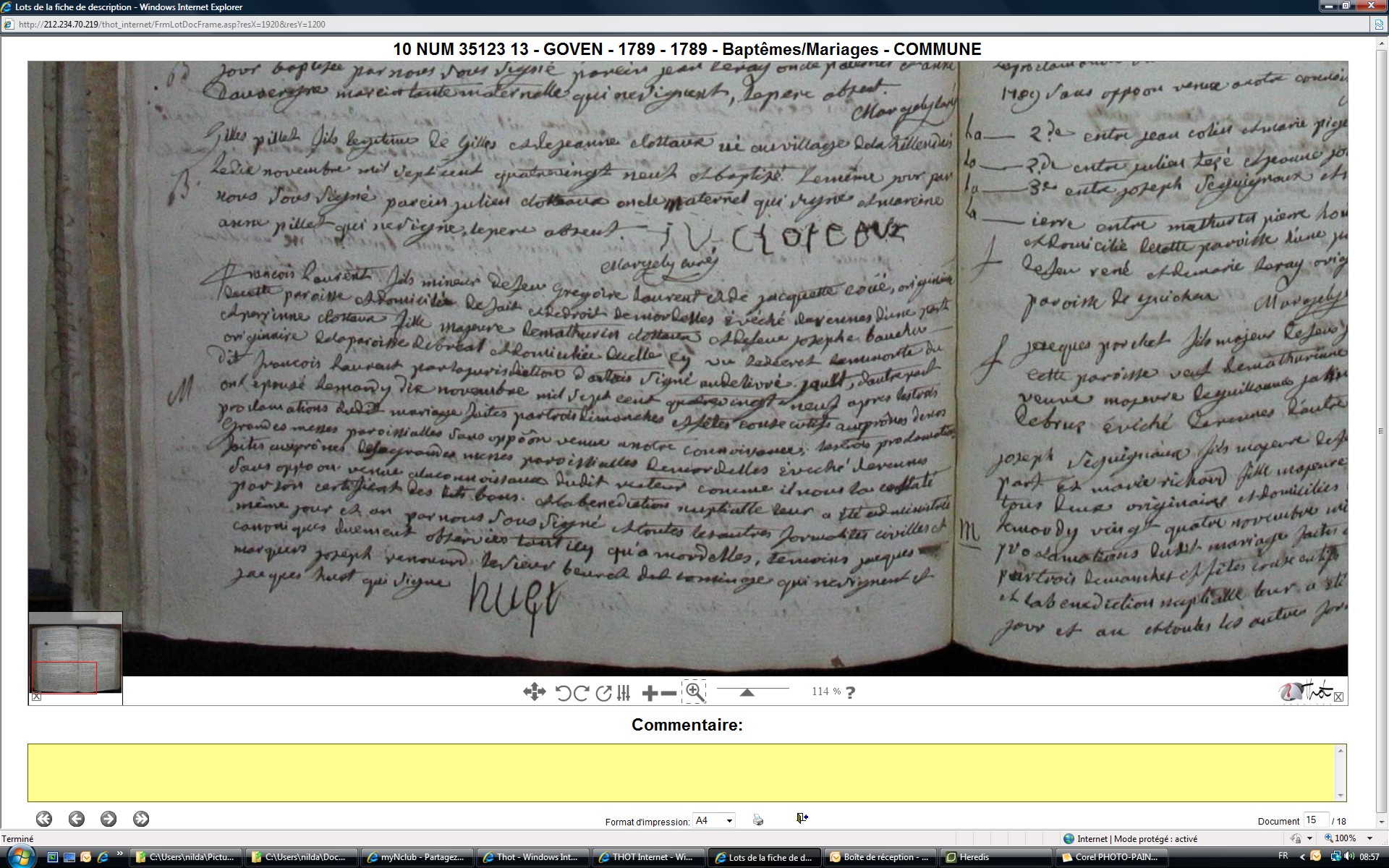Open the Format d'impression A4 dropdown
The image size is (1389, 868).
tap(714, 820)
